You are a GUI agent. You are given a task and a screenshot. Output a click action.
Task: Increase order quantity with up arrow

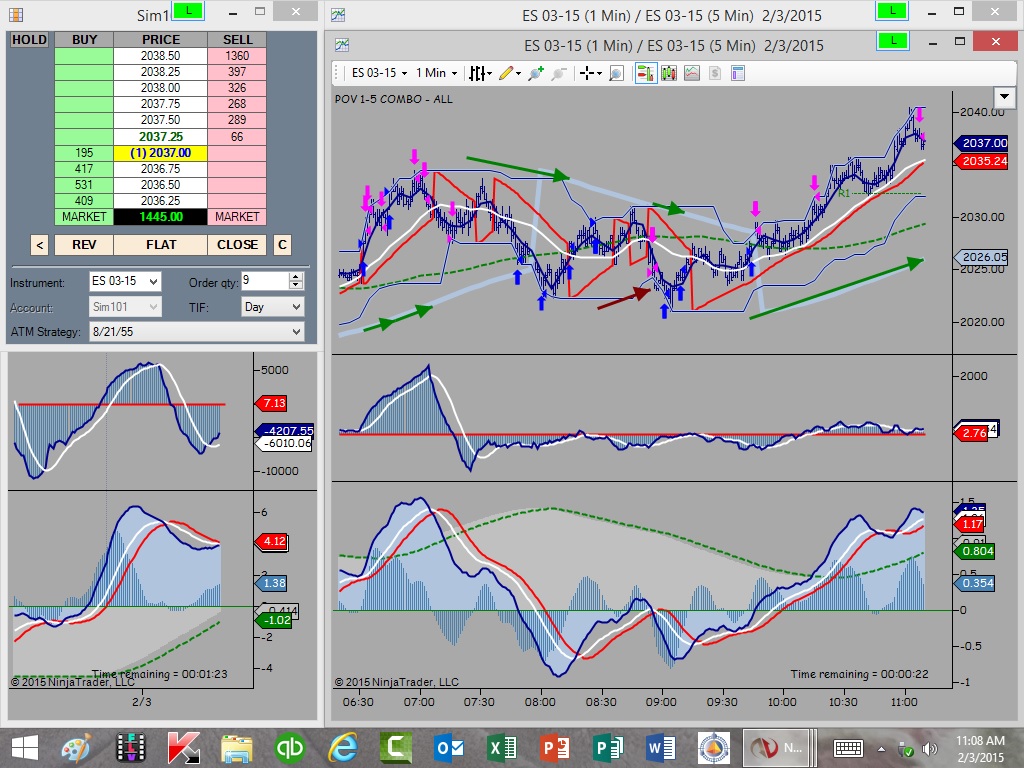(x=296, y=277)
